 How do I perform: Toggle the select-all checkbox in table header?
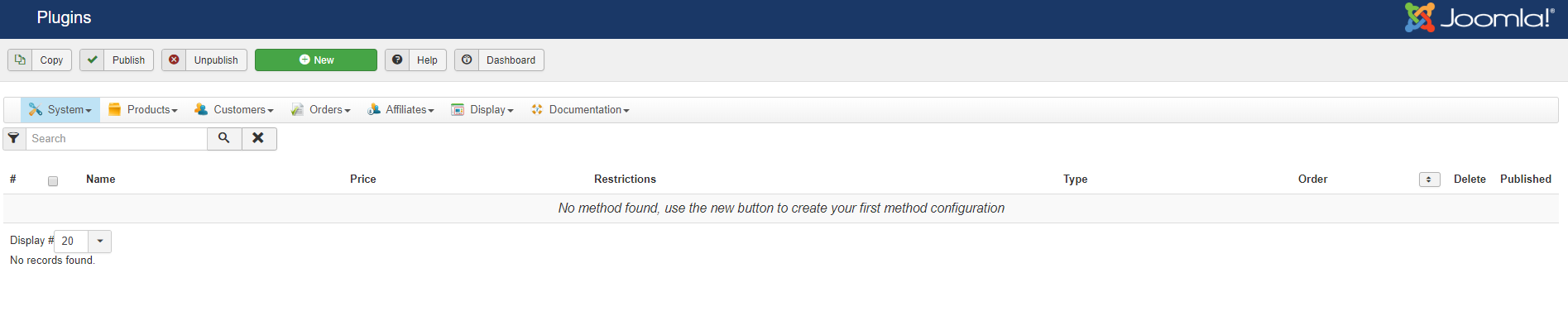tap(53, 180)
